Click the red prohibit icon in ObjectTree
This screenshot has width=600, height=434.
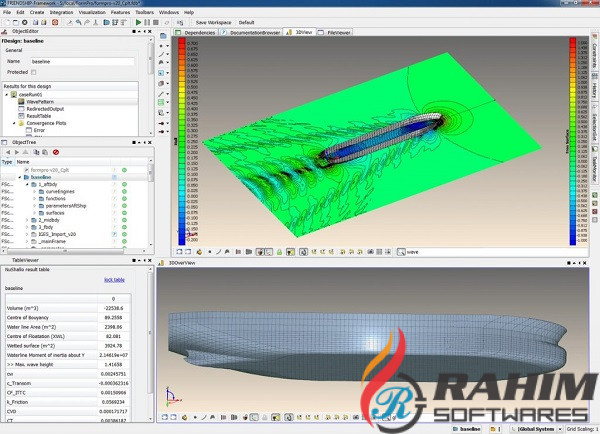click(x=56, y=152)
